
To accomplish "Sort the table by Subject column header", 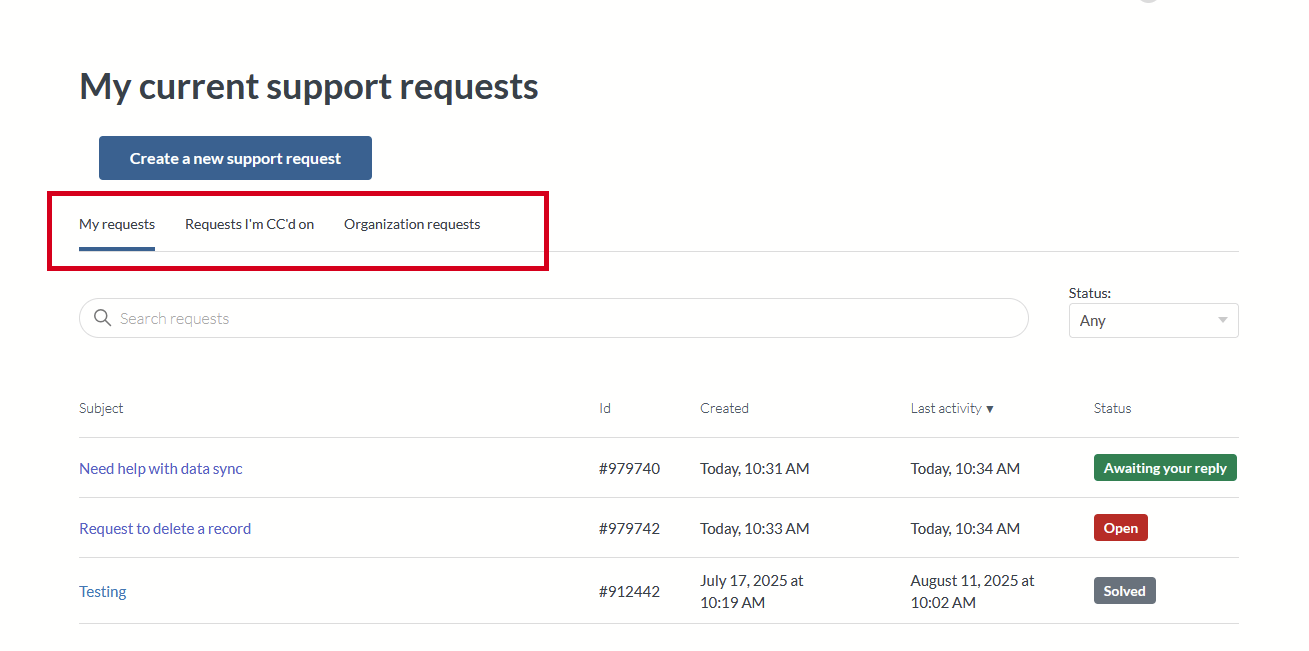I will pyautogui.click(x=101, y=408).
